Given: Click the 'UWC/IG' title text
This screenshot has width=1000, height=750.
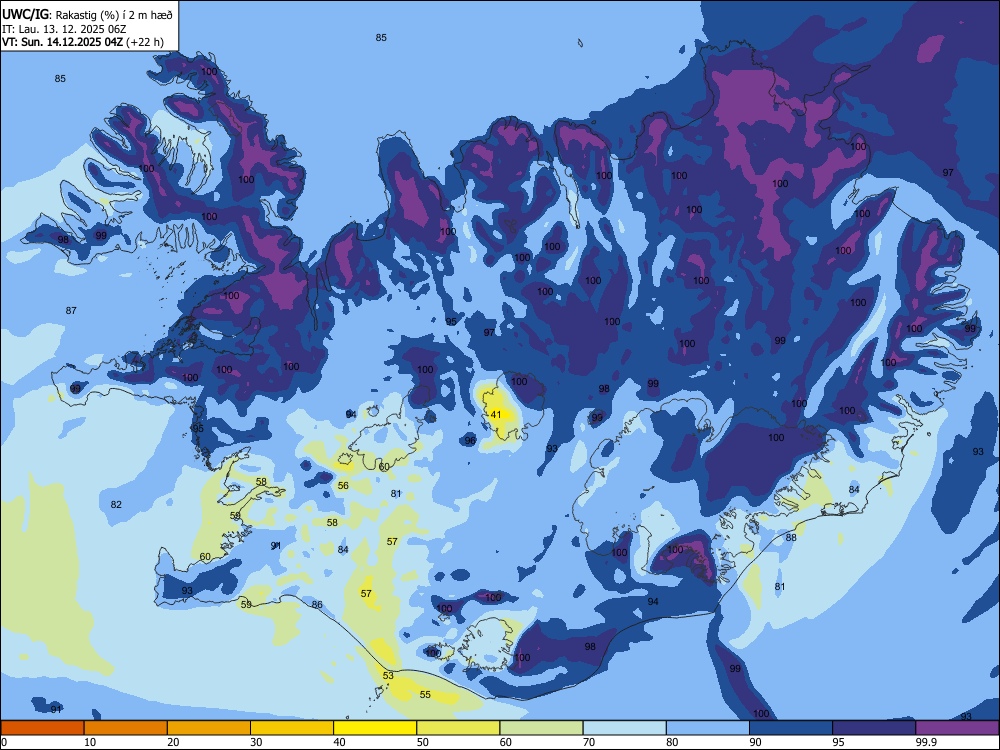Looking at the screenshot, I should pyautogui.click(x=25, y=14).
